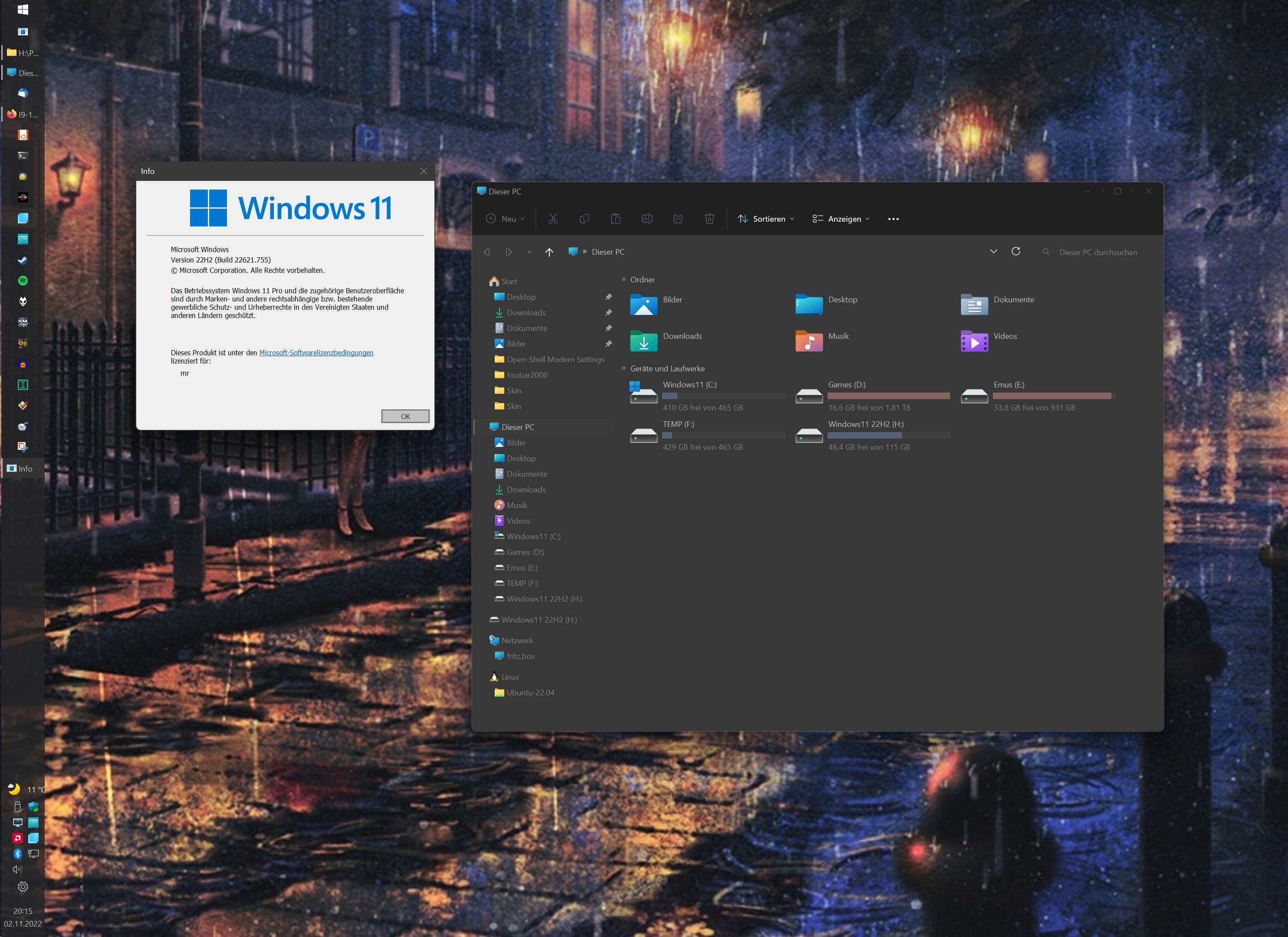
Task: Click the Share icon in Explorer toolbar
Action: click(x=678, y=219)
